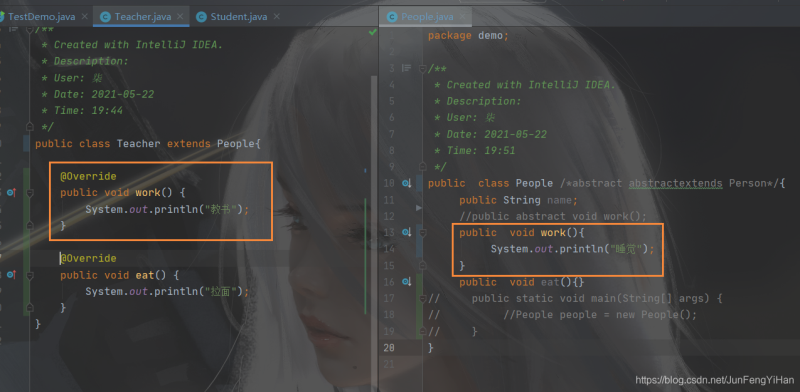The image size is (800, 392).
Task: Close the Student.java tab
Action: (x=277, y=16)
